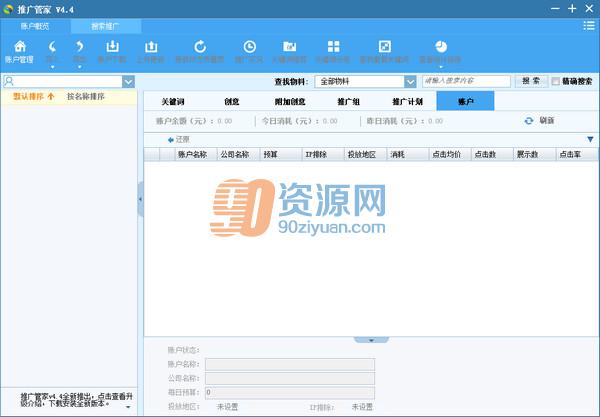Expand the dropdown under the pie chart icon
The image size is (600, 417).
[x=441, y=67]
